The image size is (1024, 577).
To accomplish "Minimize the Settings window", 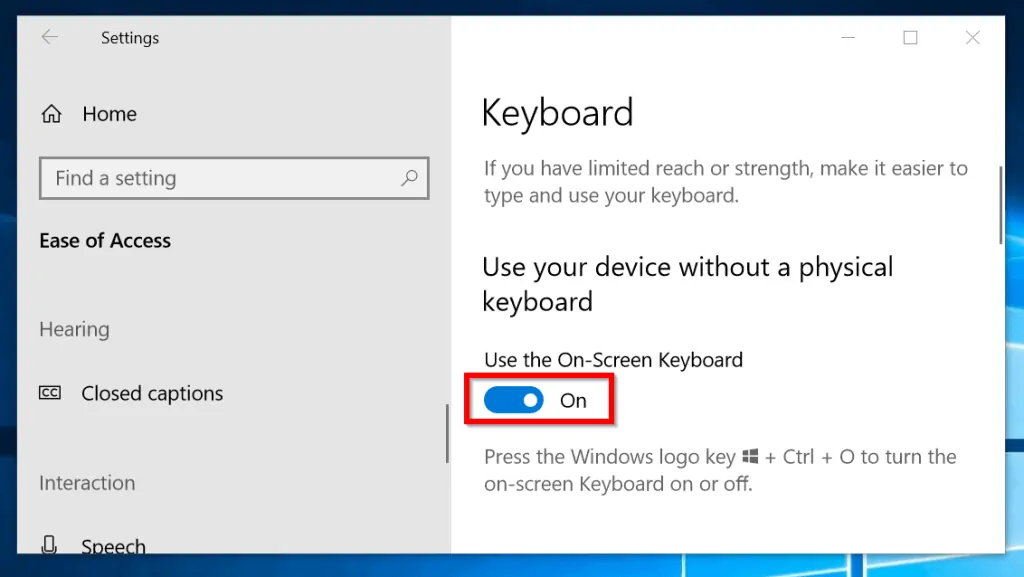I will pyautogui.click(x=848, y=38).
